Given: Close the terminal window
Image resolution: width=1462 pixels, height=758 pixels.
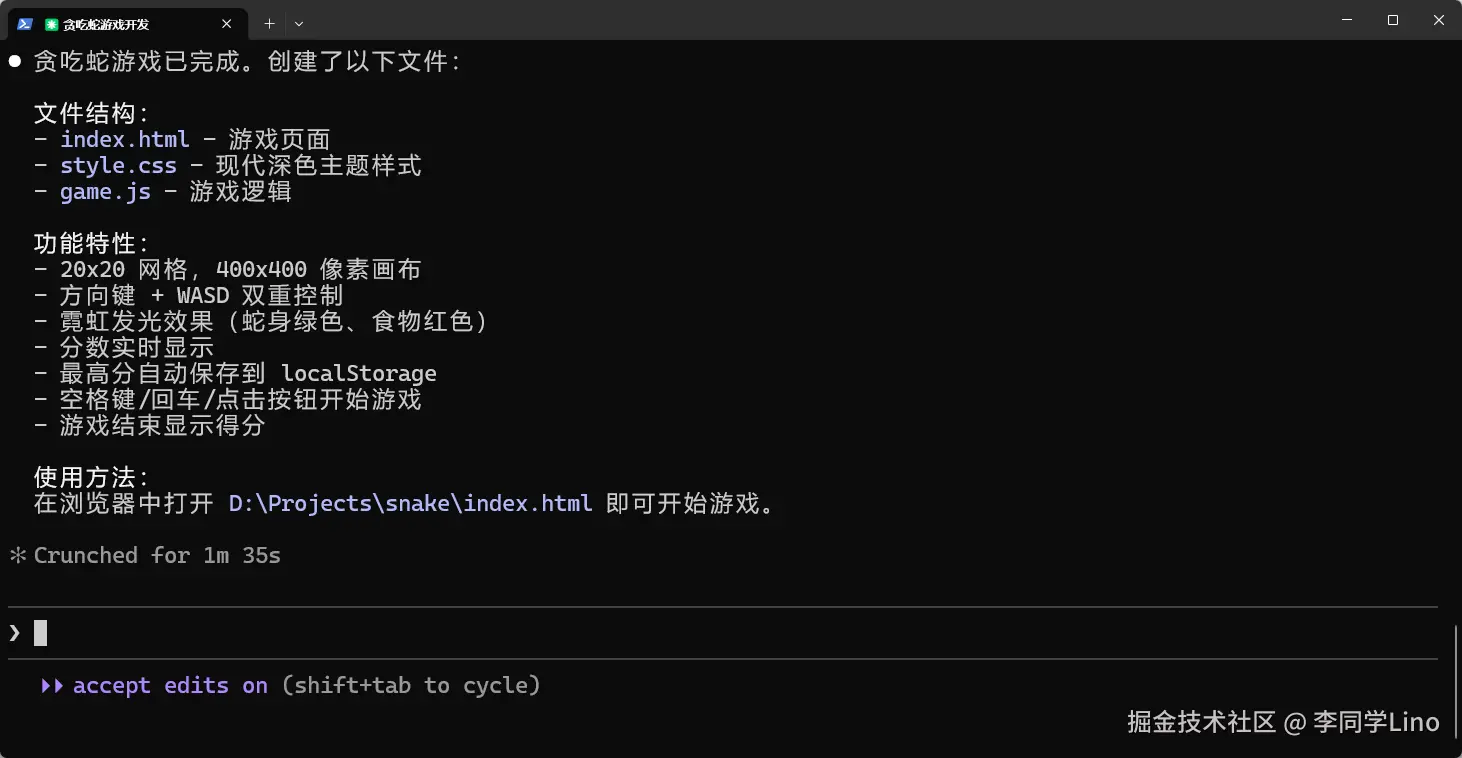Looking at the screenshot, I should pyautogui.click(x=1439, y=20).
